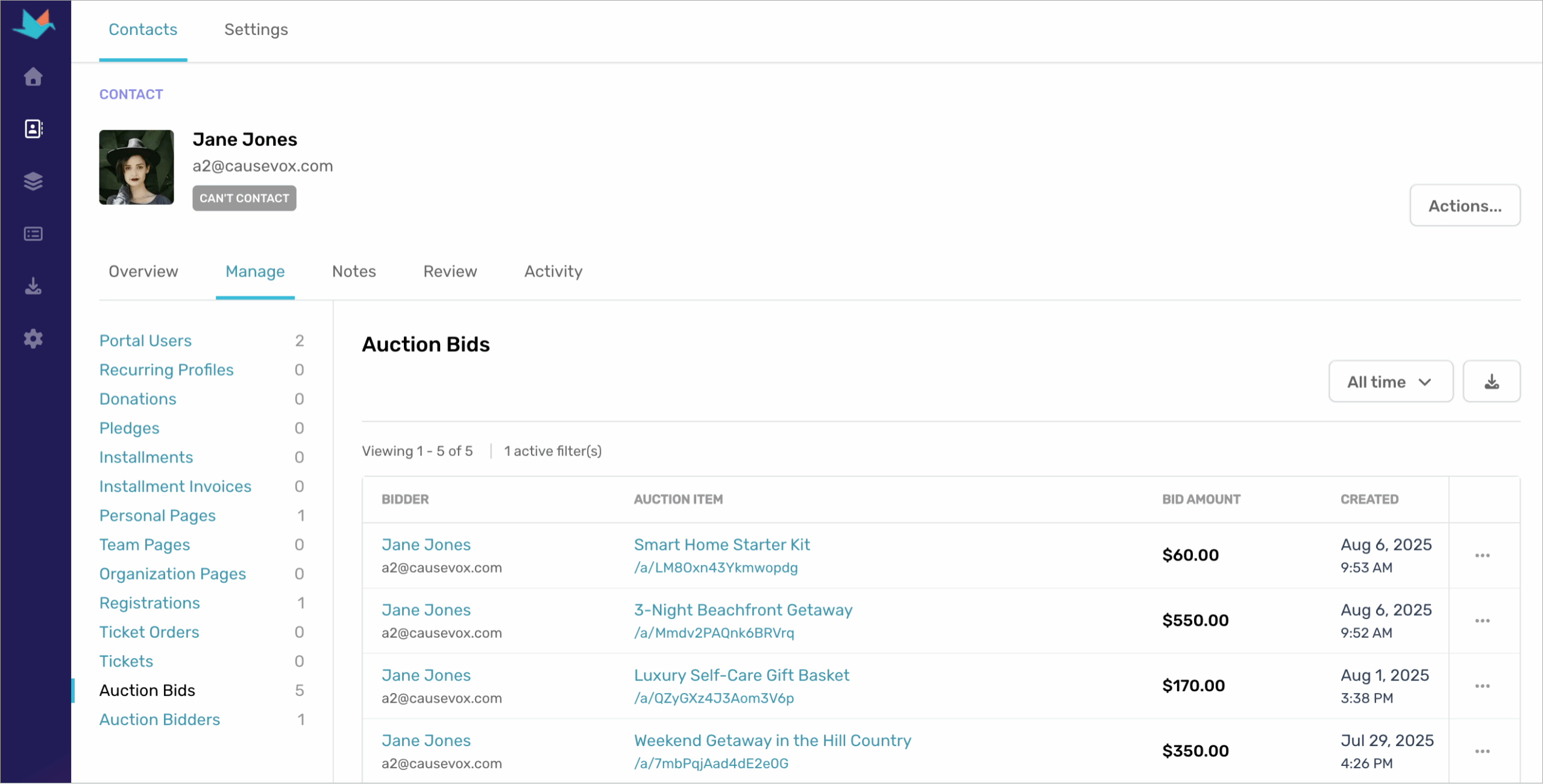Screen dimensions: 1543x784
Task: Open row menu for Luxury Self-Care Gift Basket
Action: tap(1482, 686)
